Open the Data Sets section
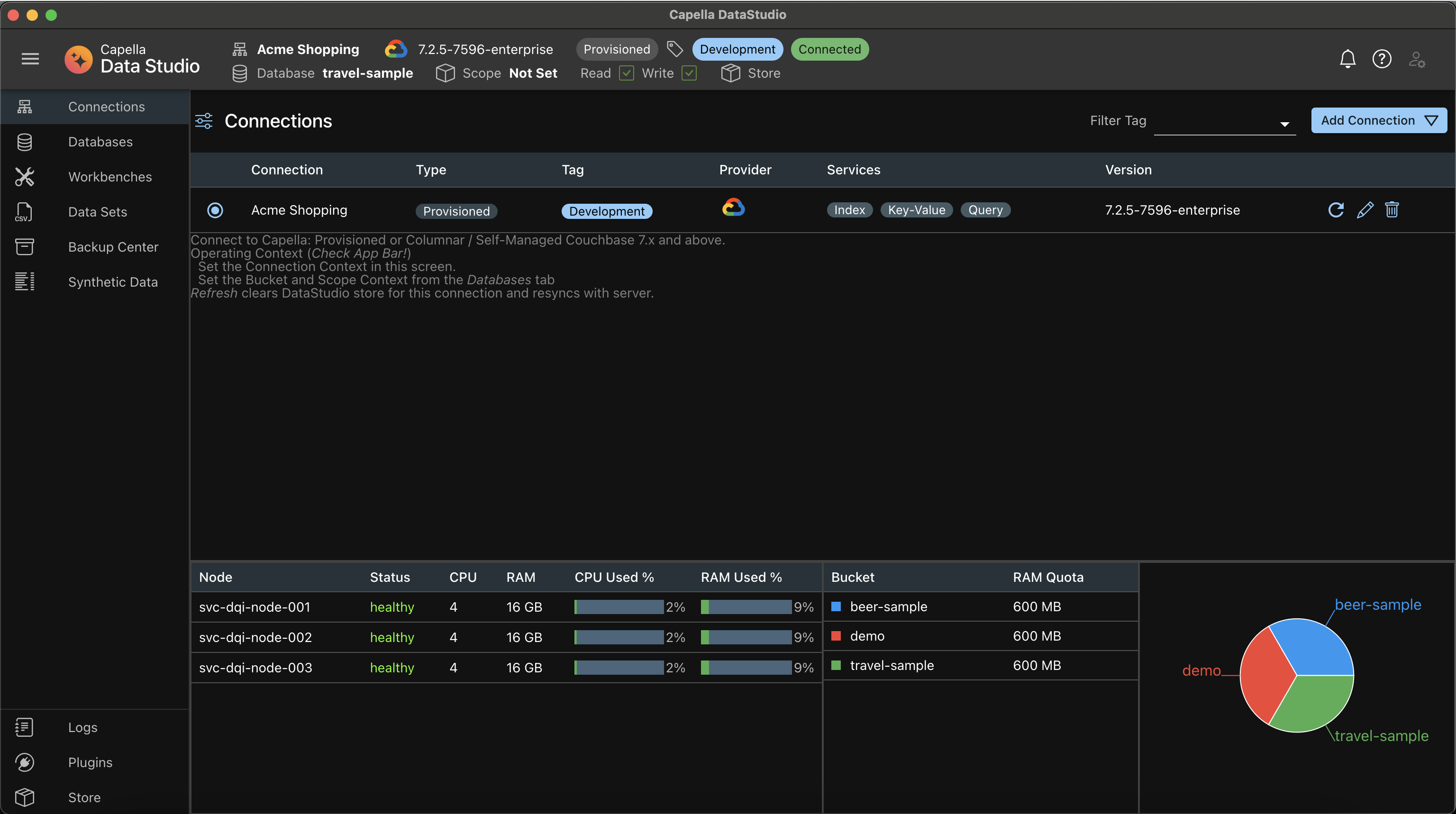 [x=97, y=211]
